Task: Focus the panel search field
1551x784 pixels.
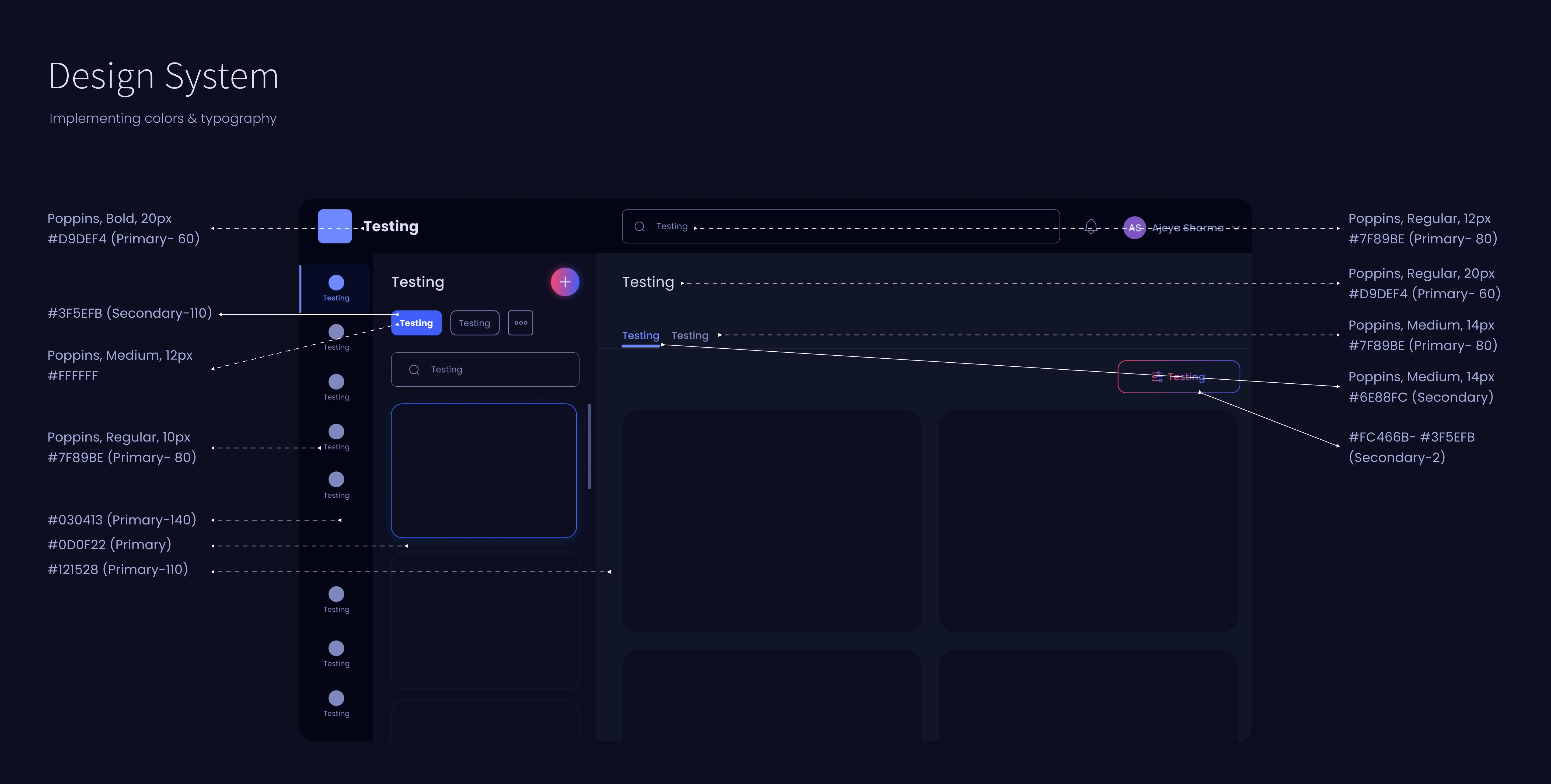Action: click(485, 370)
